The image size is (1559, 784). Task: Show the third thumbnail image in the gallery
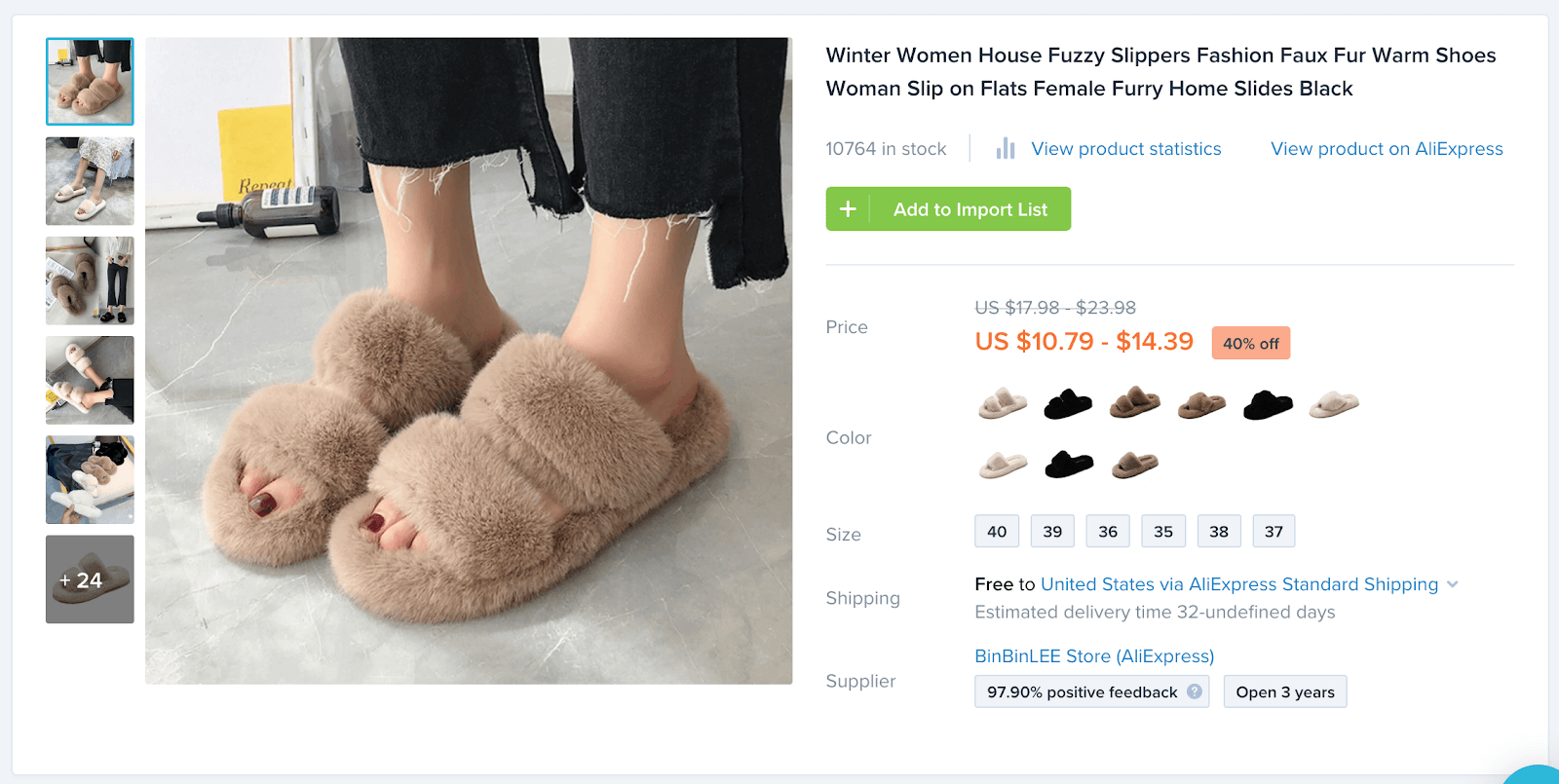point(90,280)
